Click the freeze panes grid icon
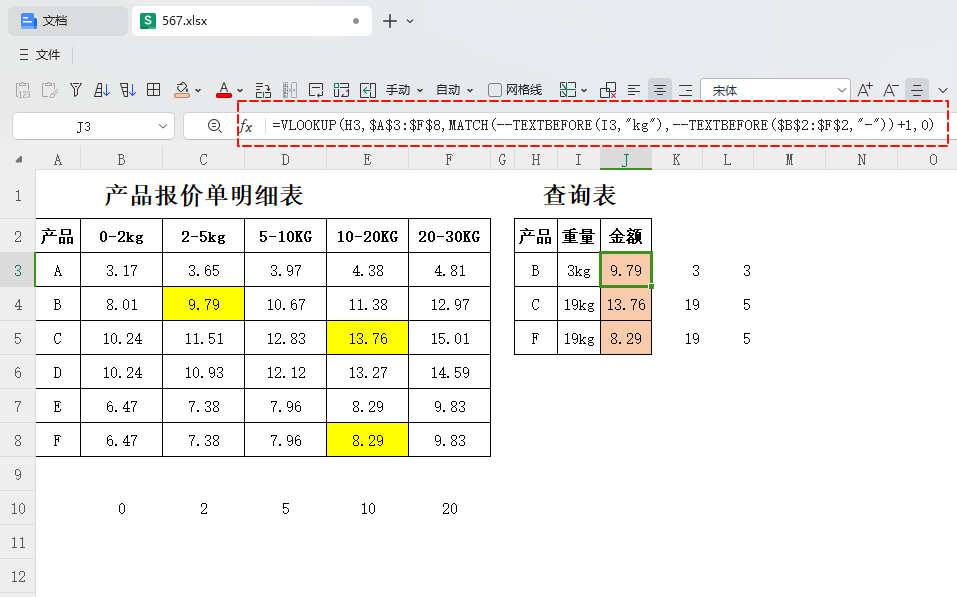 coord(568,90)
